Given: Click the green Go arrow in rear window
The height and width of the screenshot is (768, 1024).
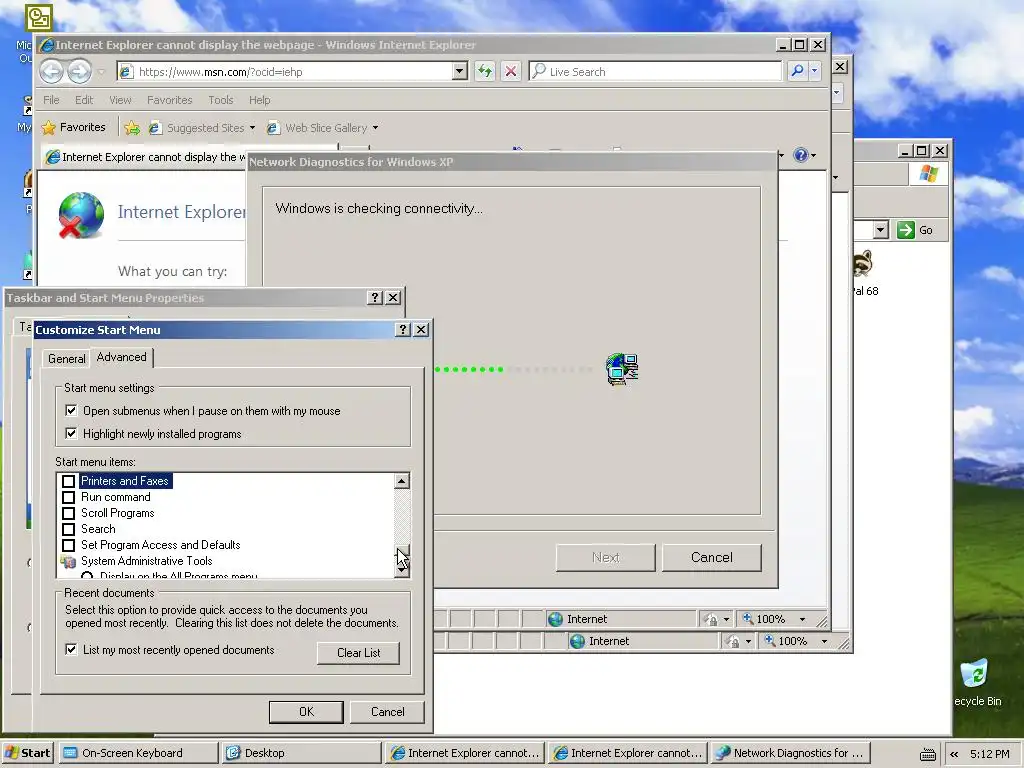Looking at the screenshot, I should [x=906, y=230].
